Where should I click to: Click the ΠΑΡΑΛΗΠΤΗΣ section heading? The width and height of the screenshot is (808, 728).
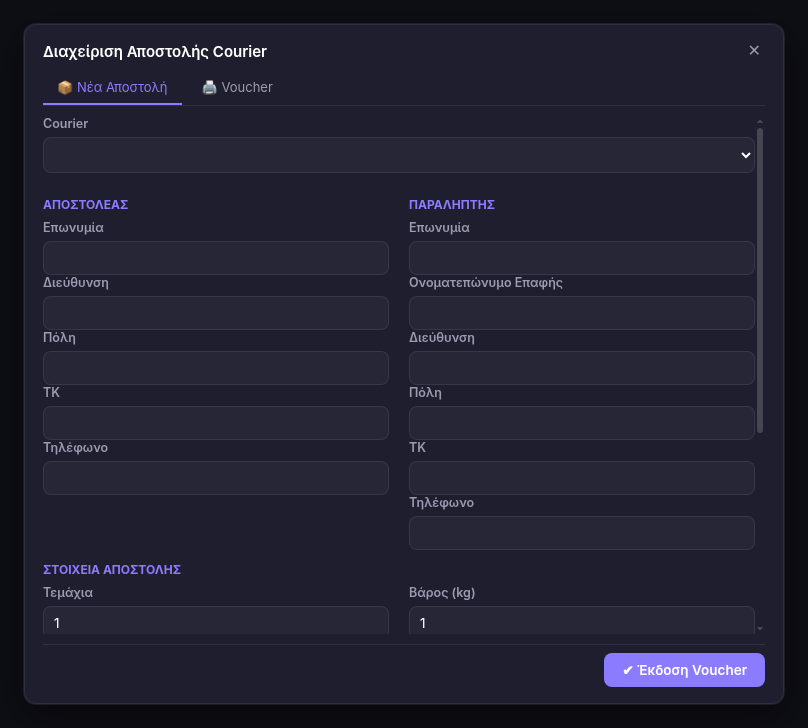point(452,205)
